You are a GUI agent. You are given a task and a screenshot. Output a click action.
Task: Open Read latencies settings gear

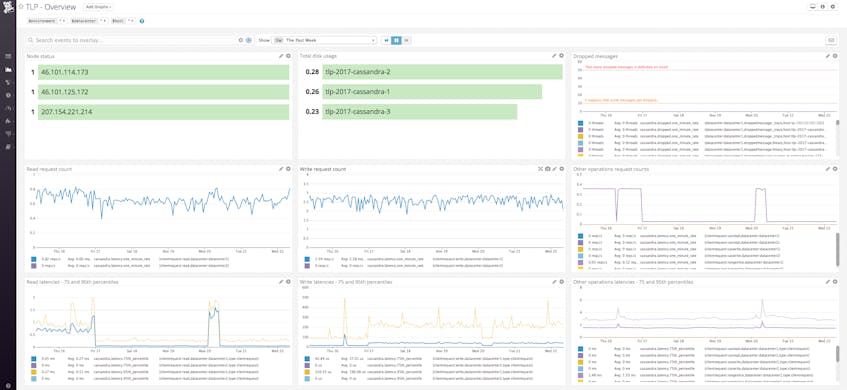[x=288, y=282]
